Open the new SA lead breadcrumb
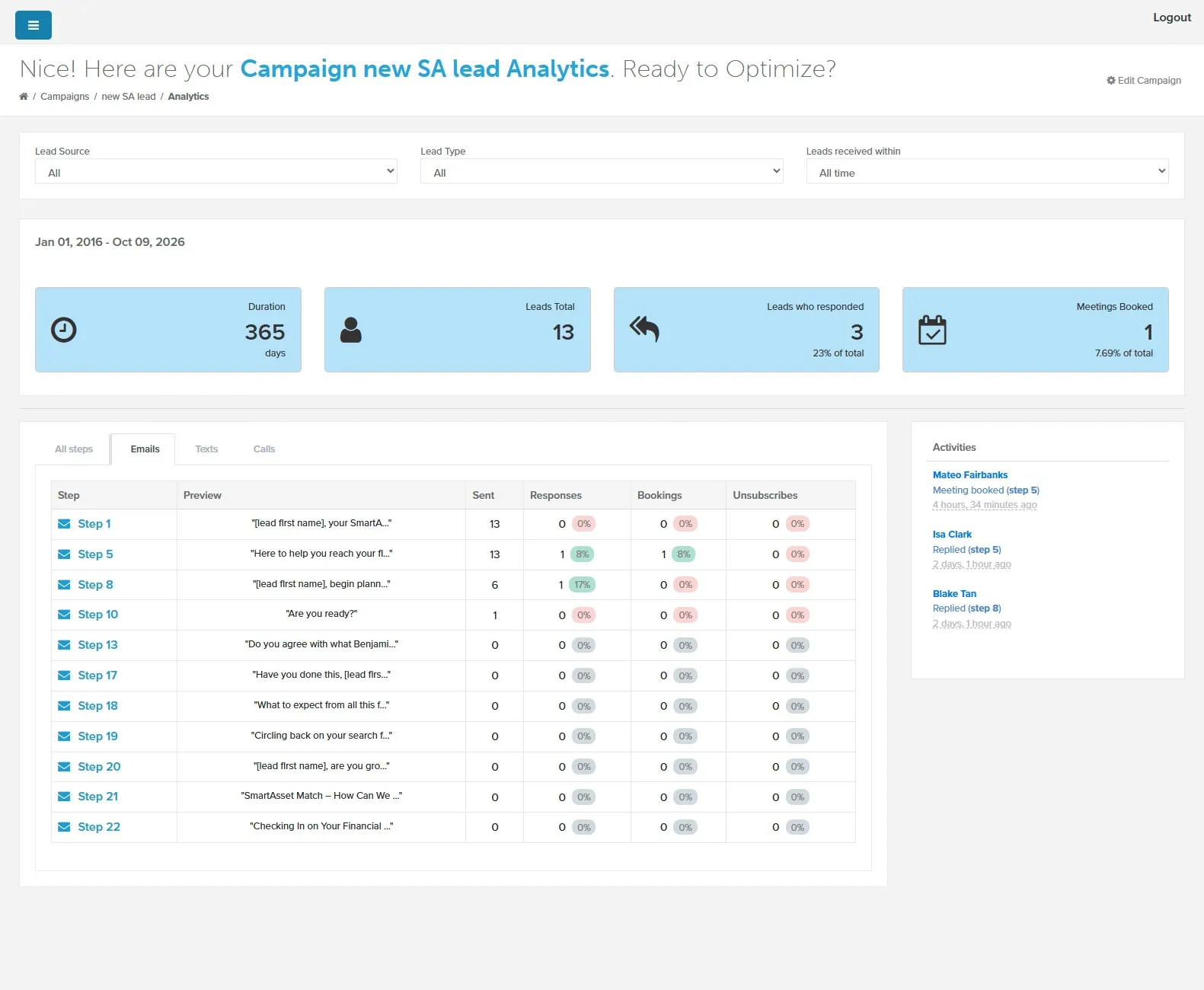This screenshot has height=990, width=1204. [129, 97]
